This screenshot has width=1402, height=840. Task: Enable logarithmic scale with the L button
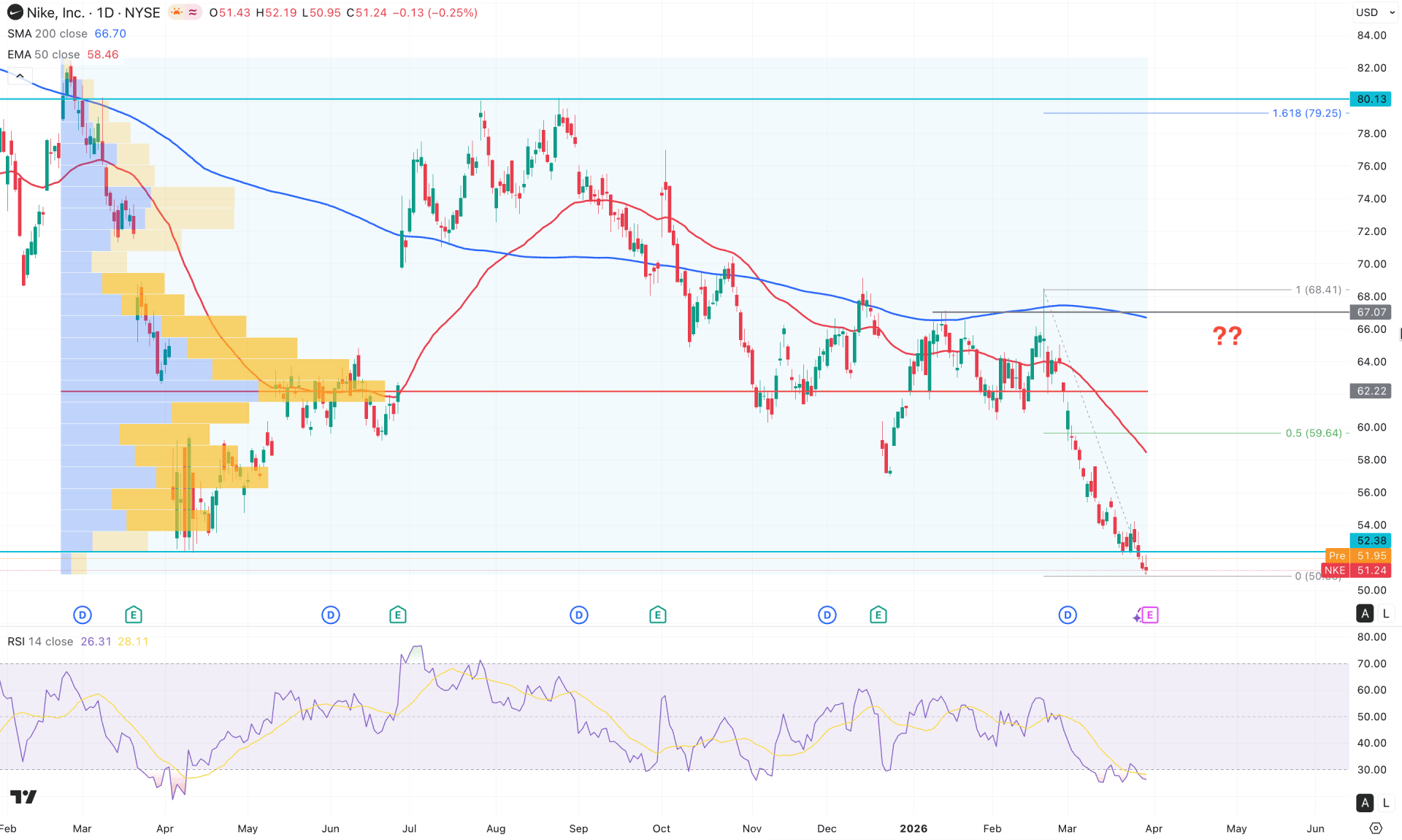click(1385, 614)
